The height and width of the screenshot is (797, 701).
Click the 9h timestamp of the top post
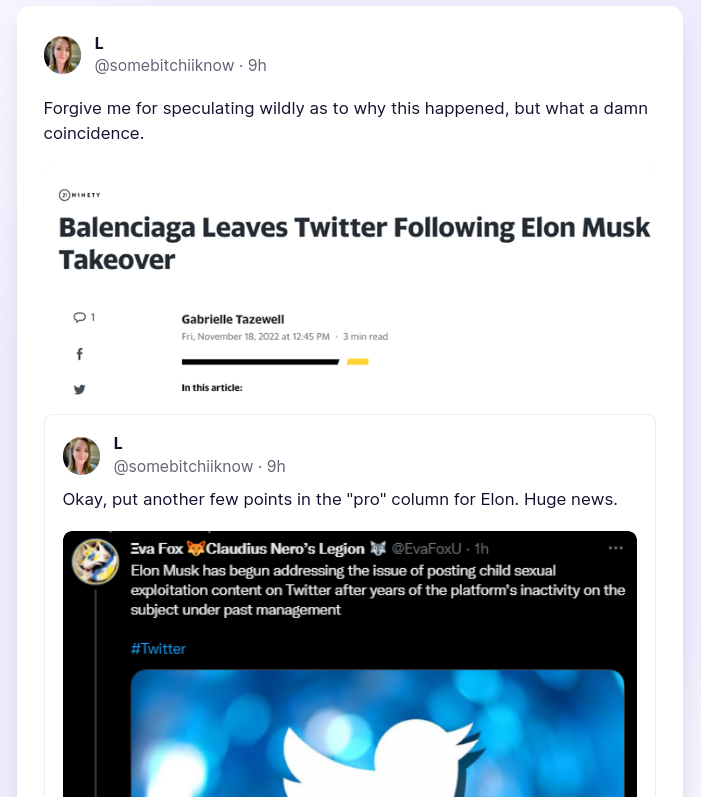pyautogui.click(x=257, y=65)
